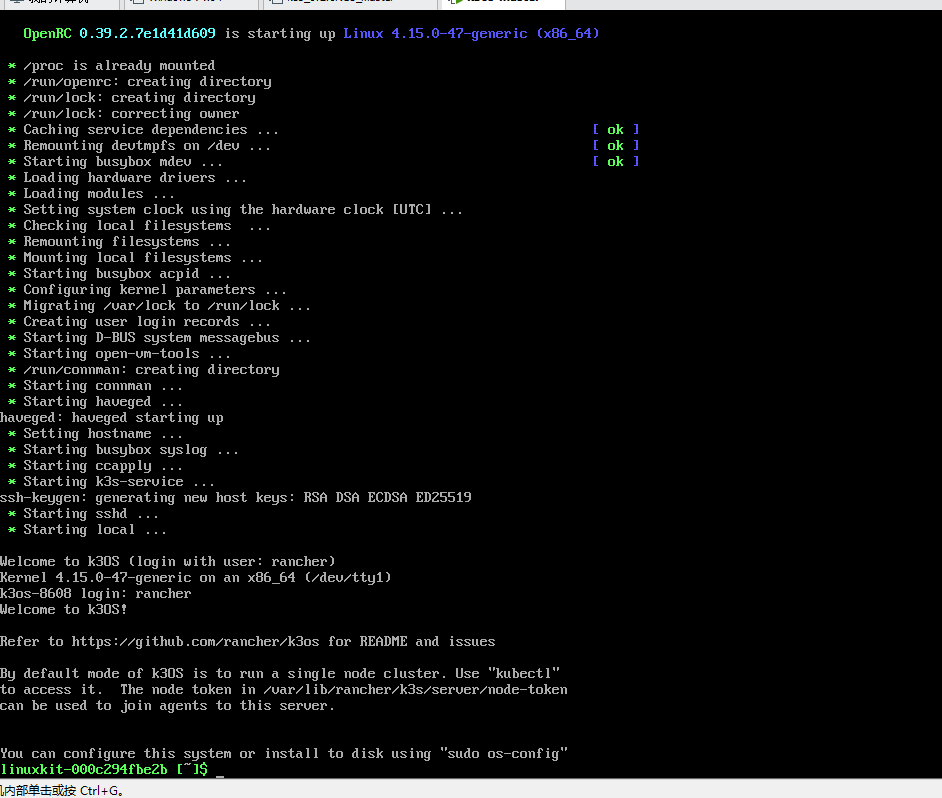Click "Configuring kernel parameters" line
This screenshot has width=942, height=798.
click(x=147, y=290)
